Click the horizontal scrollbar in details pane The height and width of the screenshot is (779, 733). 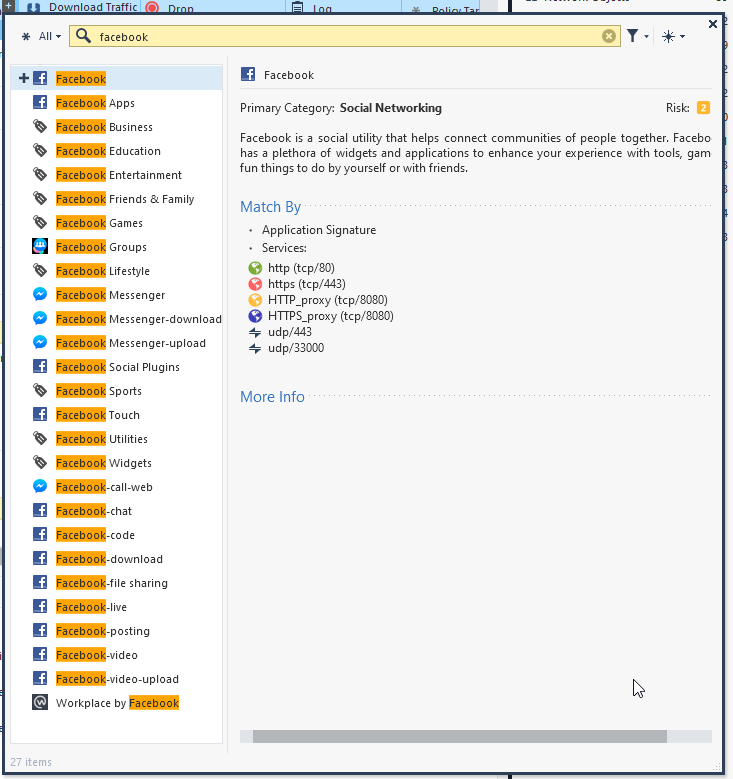coord(460,736)
